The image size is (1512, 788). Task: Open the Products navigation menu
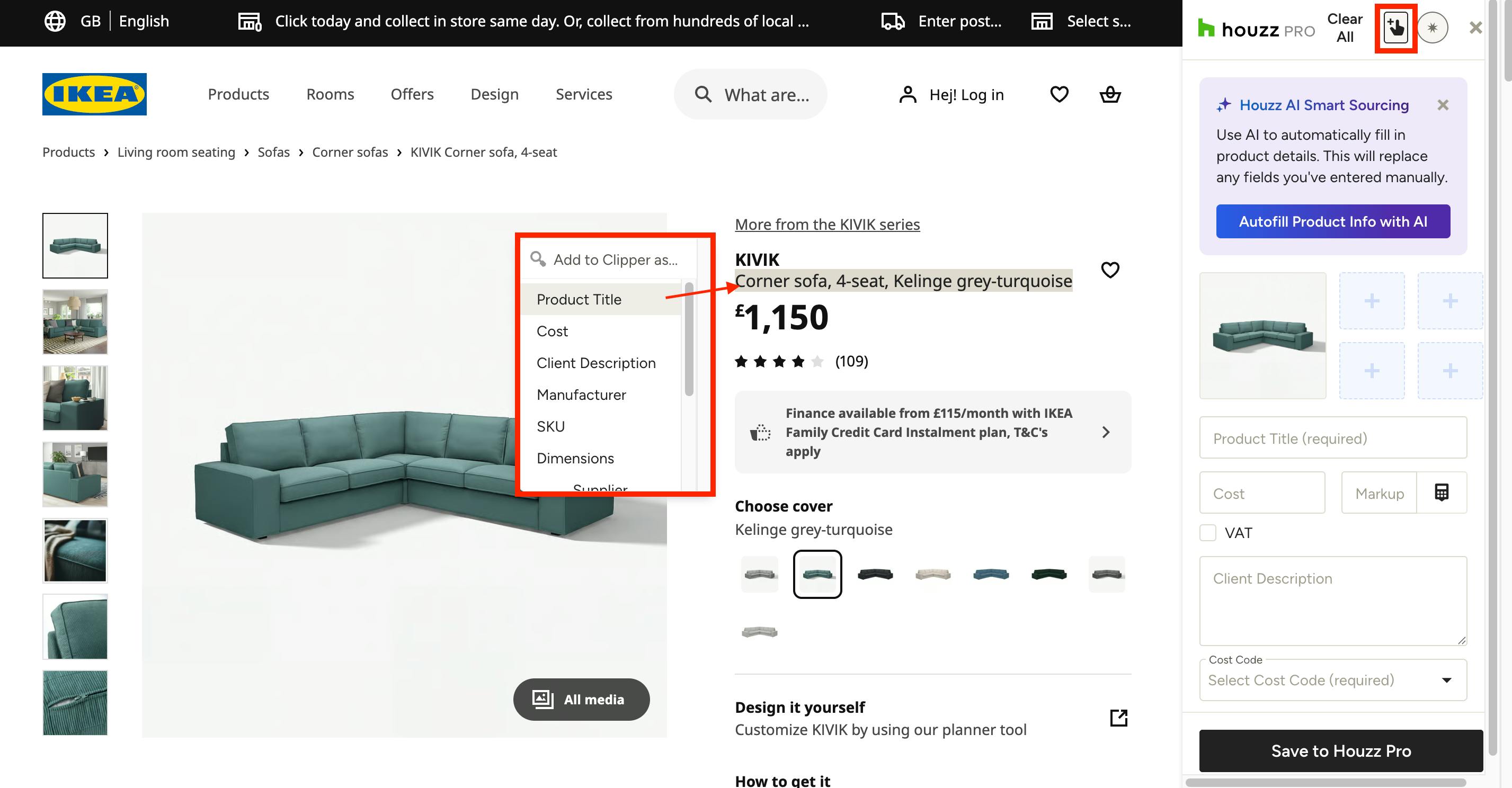238,94
